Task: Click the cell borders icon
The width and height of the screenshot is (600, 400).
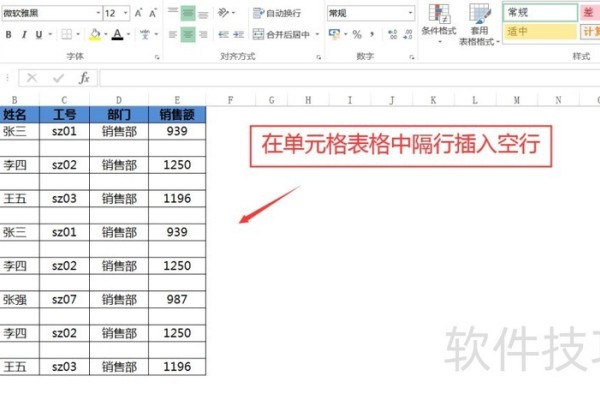Action: click(x=67, y=34)
